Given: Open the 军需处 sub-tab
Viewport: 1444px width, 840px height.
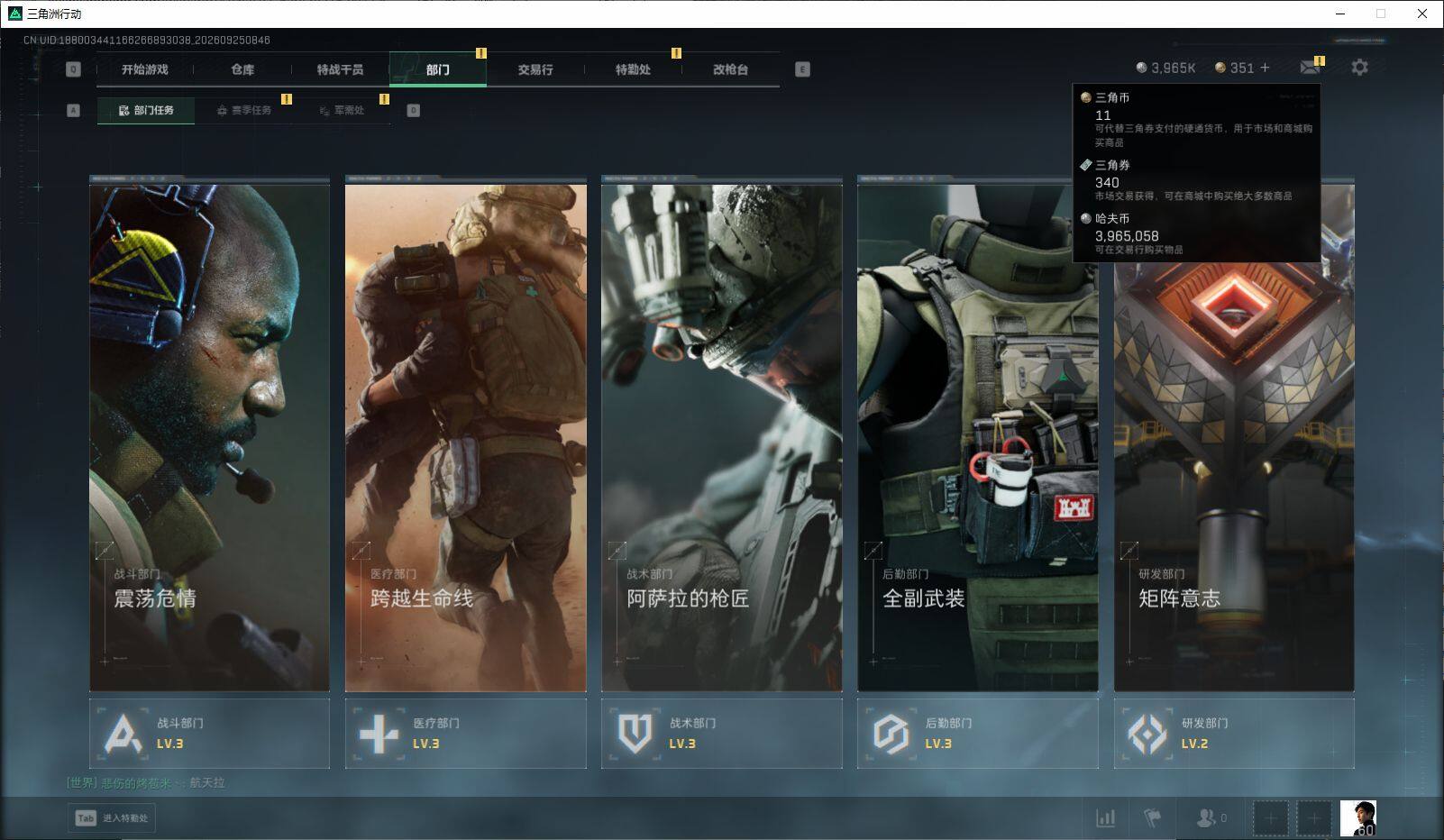Looking at the screenshot, I should tap(342, 110).
